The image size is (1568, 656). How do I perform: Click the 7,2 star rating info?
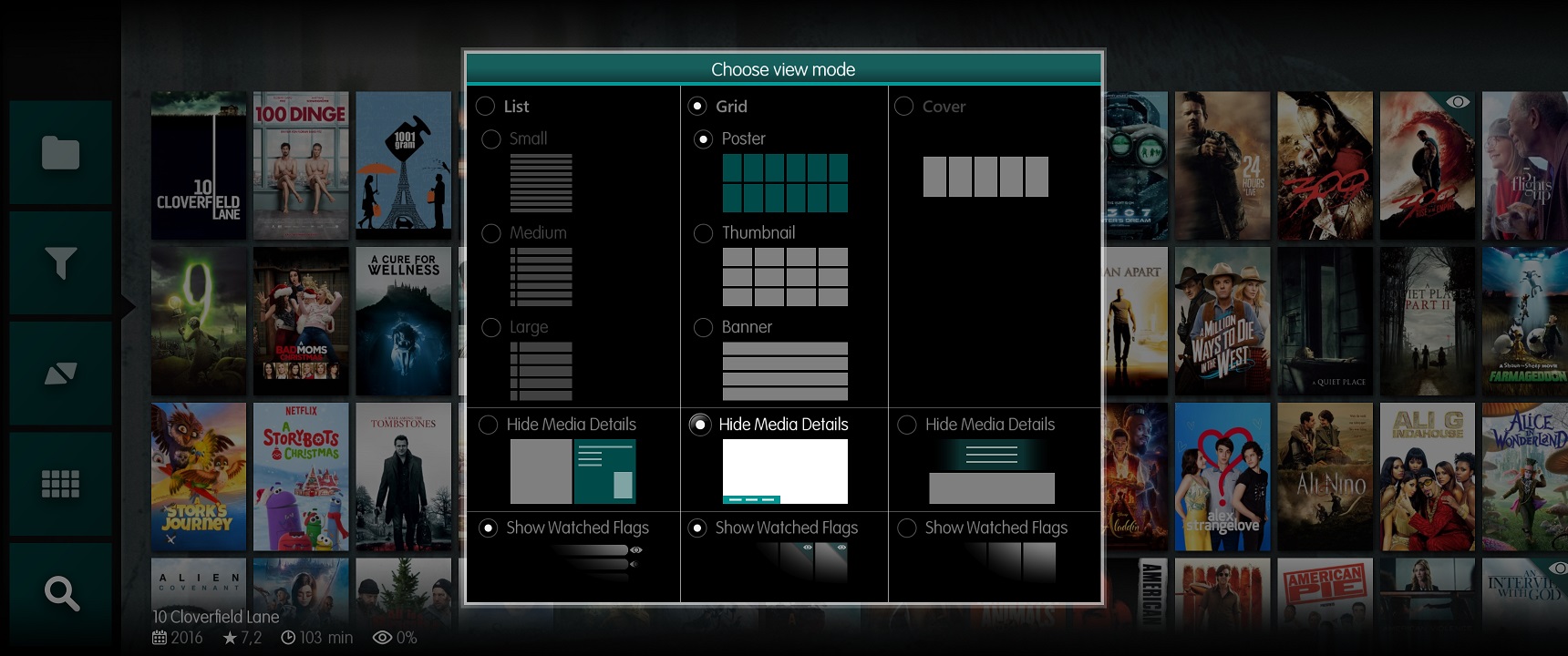pos(242,638)
